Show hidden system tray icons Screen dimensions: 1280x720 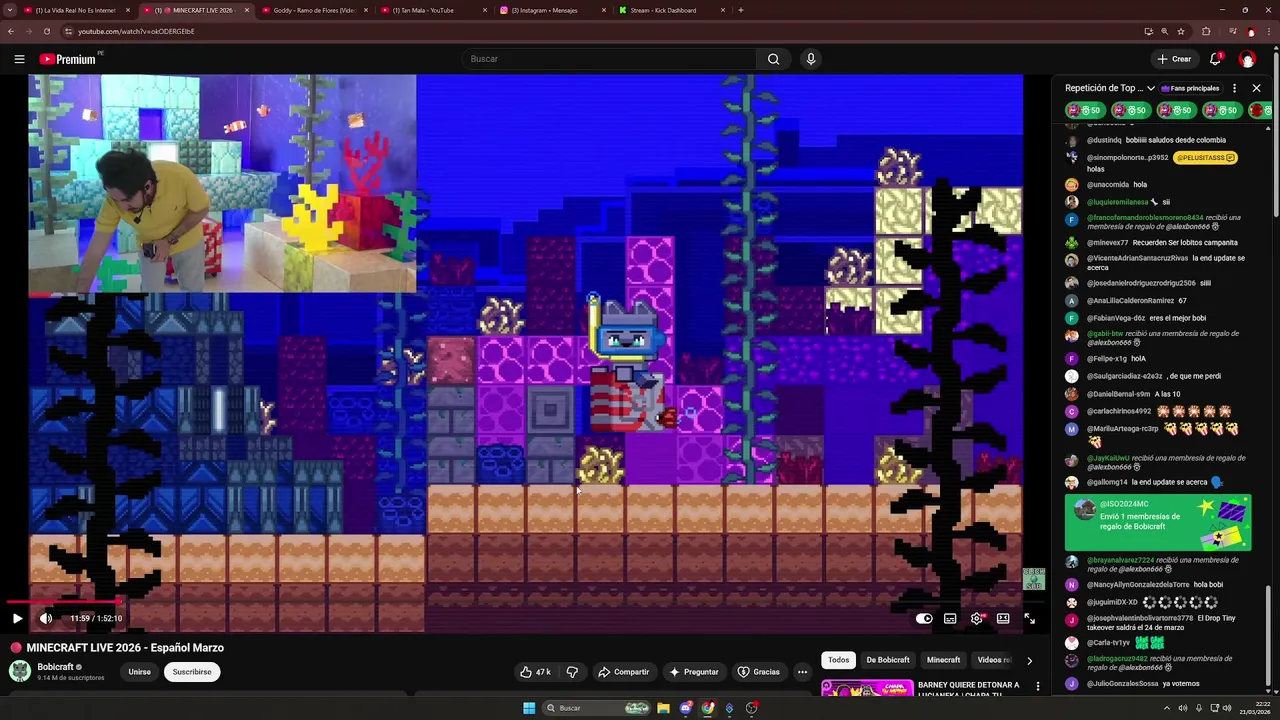pyautogui.click(x=1166, y=708)
